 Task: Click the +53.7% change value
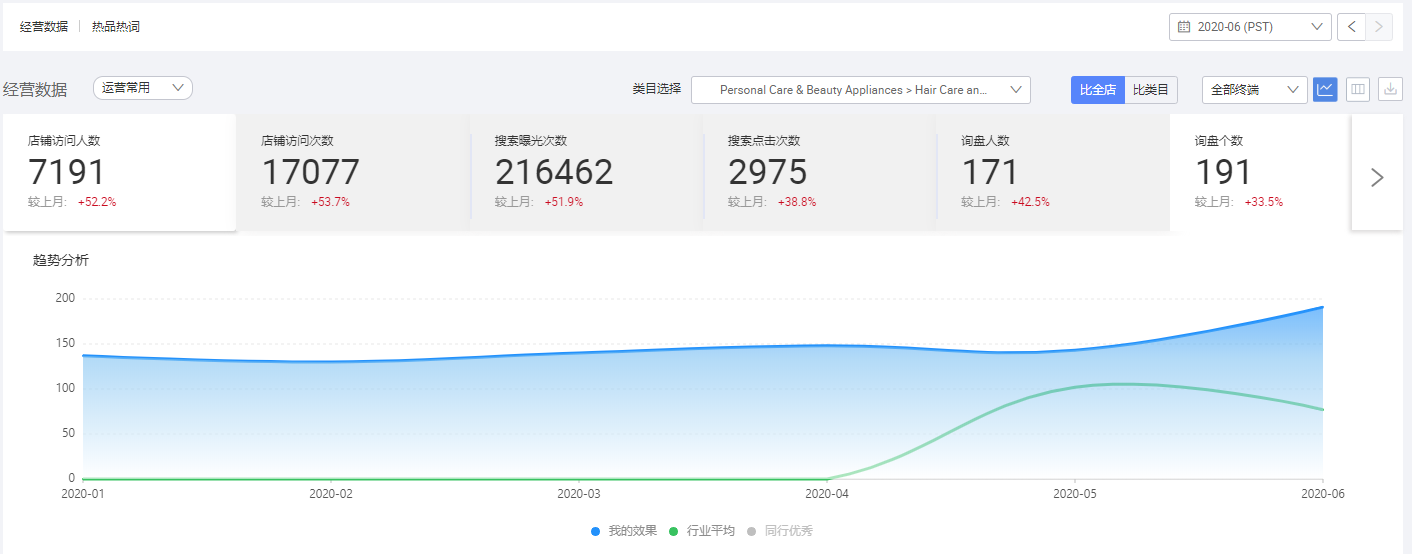pos(330,202)
